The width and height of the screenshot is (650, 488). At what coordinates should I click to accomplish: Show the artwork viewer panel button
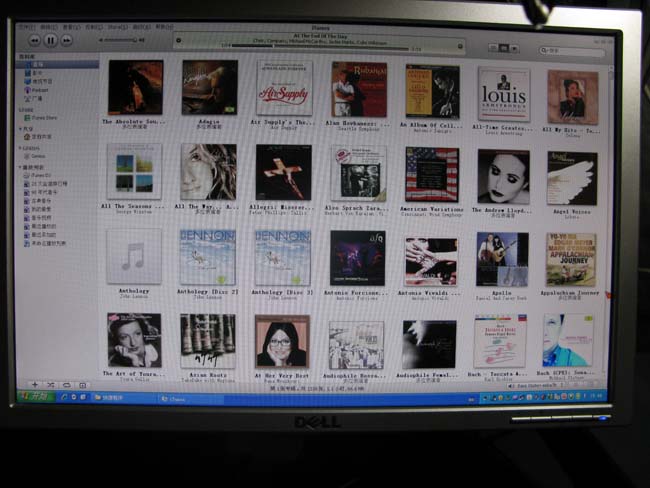[x=82, y=386]
